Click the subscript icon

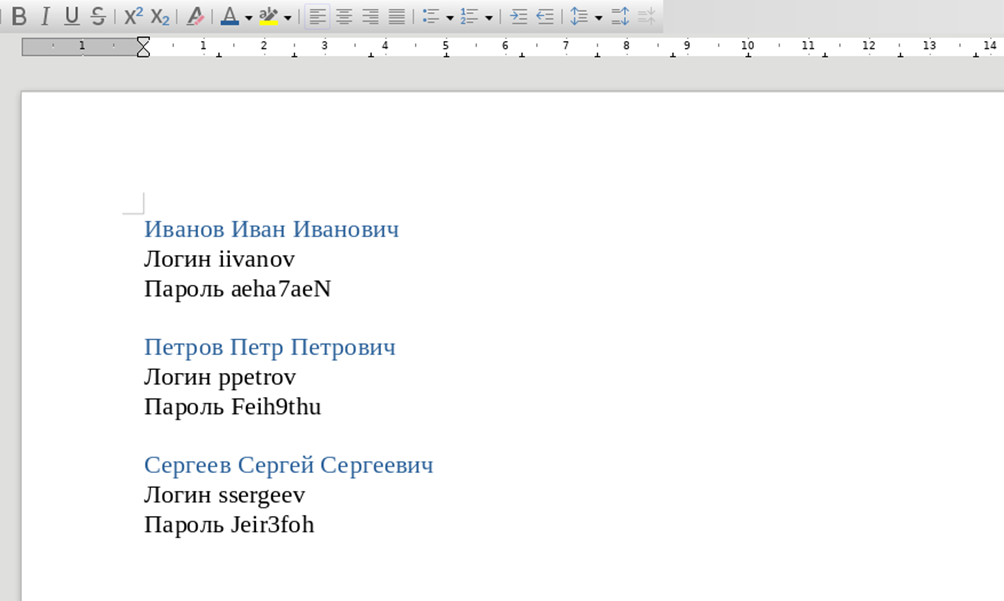pos(160,17)
